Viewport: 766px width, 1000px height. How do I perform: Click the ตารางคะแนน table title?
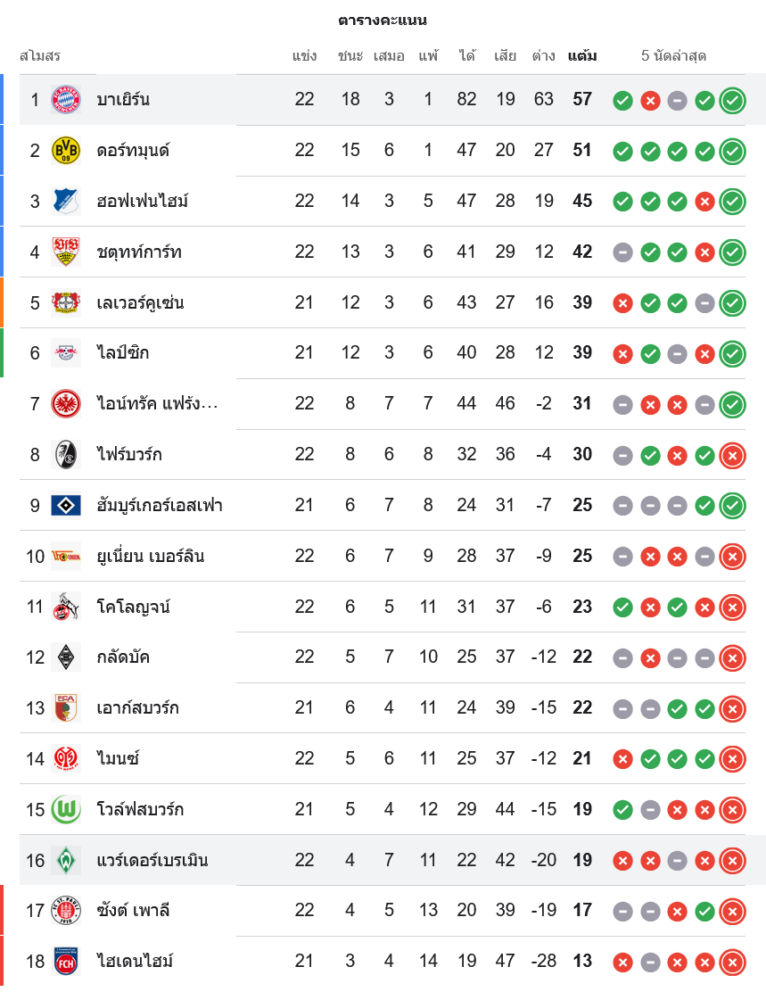(383, 20)
